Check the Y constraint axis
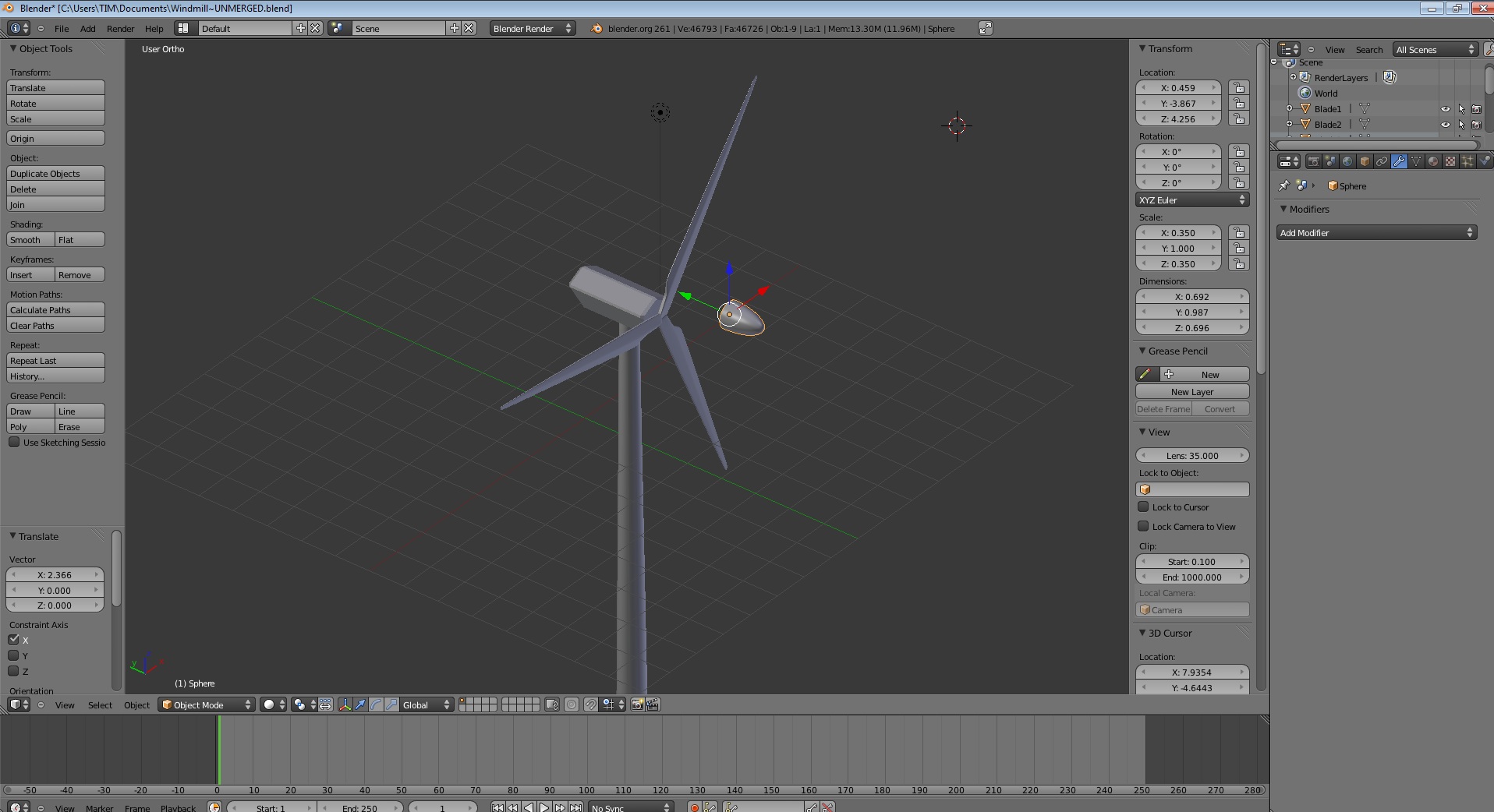Viewport: 1494px width, 812px height. coord(13,655)
